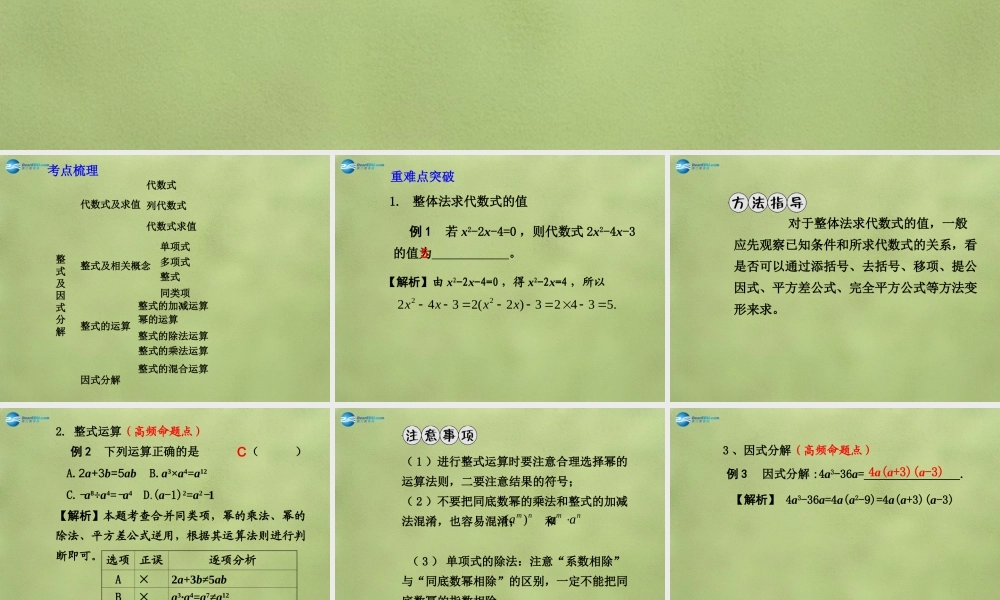Viewport: 1000px width, 600px height.
Task: Click the "逐项分析" table header
Action: click(x=232, y=560)
